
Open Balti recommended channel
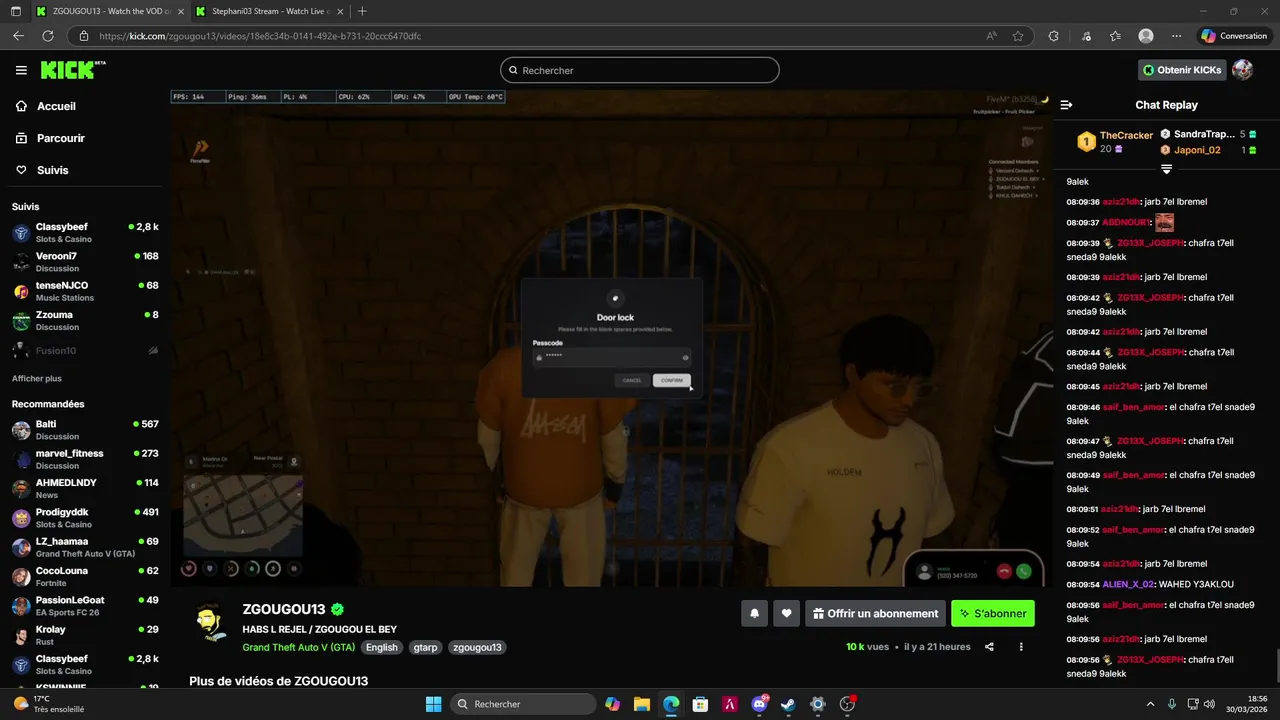pyautogui.click(x=85, y=430)
